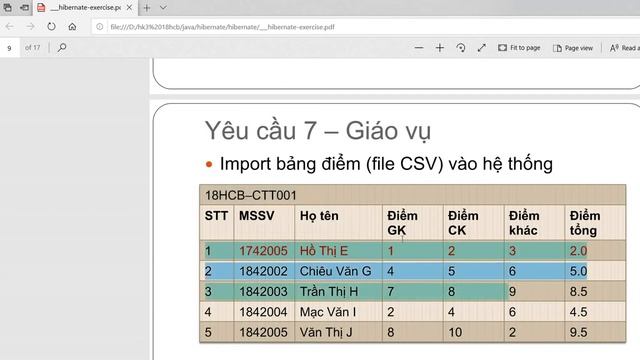This screenshot has width=640, height=360.
Task: Click total score 2.0 for Hồ Thị E
Action: [578, 251]
